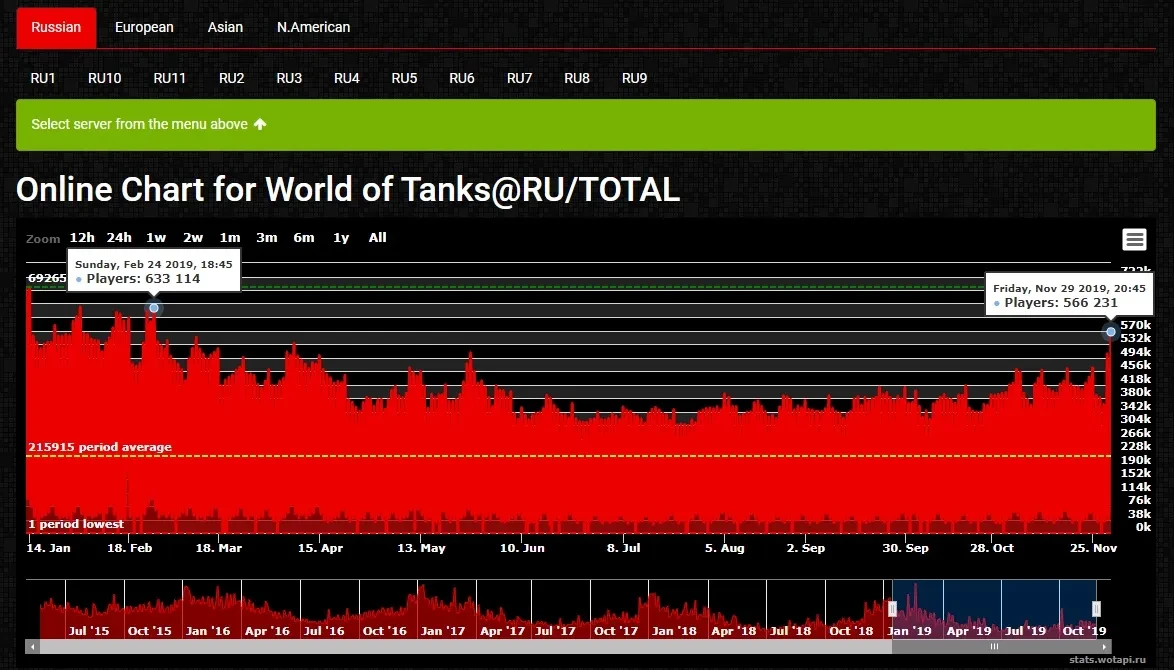Select the Russian region tab
The height and width of the screenshot is (670, 1174).
pyautogui.click(x=56, y=27)
